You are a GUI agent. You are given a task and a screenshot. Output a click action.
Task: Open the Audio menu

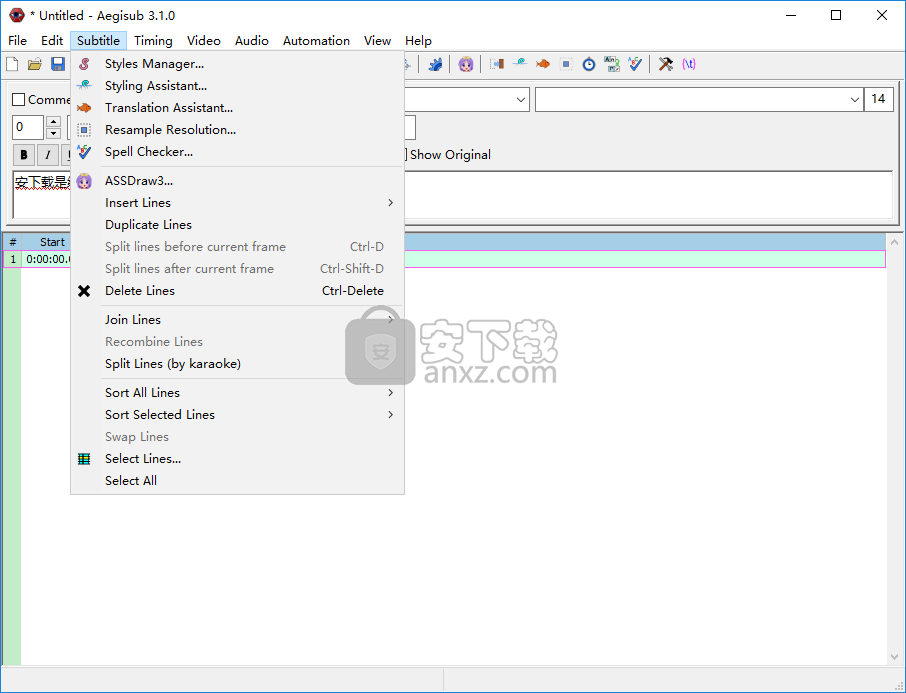click(251, 40)
